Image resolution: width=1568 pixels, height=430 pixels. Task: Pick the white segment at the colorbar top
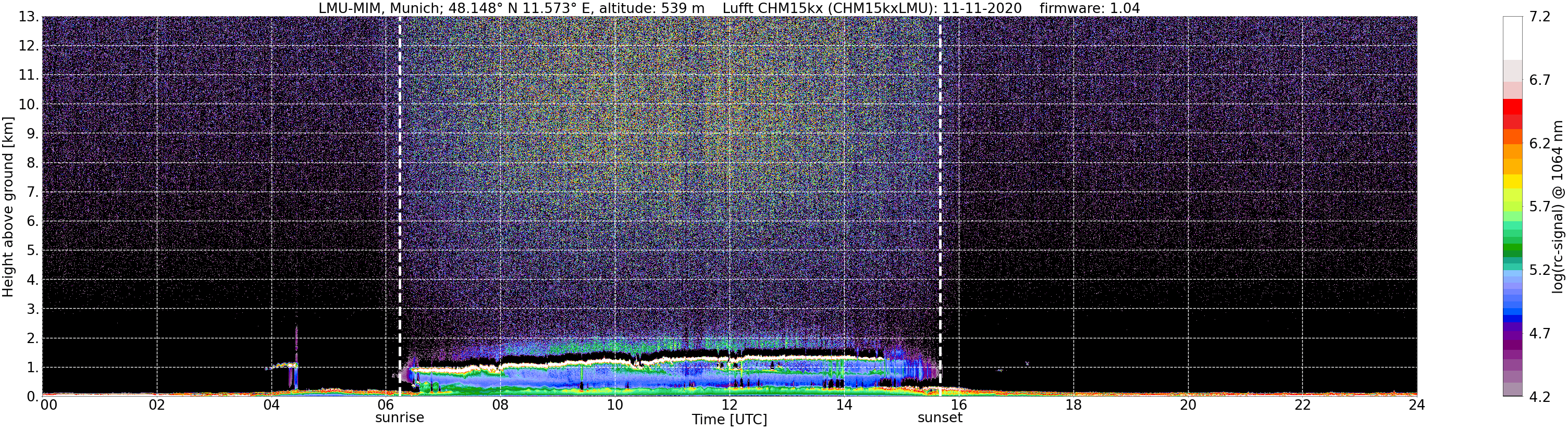tap(1513, 37)
